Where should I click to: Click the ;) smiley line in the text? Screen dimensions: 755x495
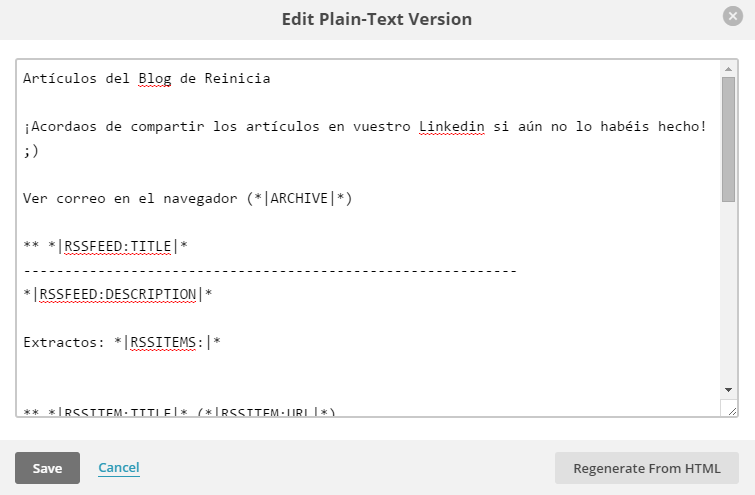pyautogui.click(x=31, y=150)
